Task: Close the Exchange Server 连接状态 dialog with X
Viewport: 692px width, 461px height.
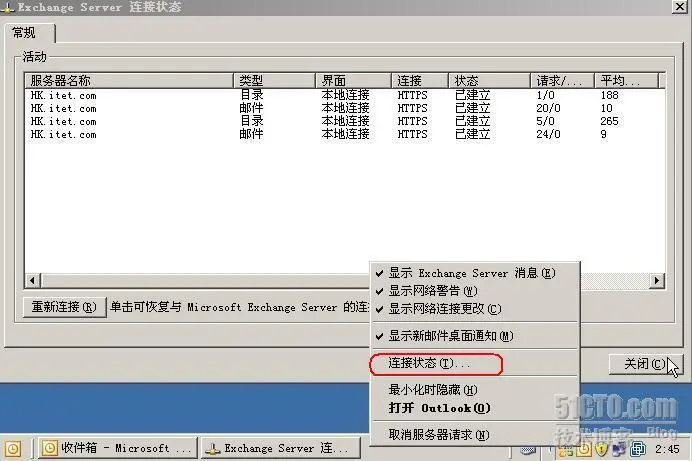Action: click(680, 7)
